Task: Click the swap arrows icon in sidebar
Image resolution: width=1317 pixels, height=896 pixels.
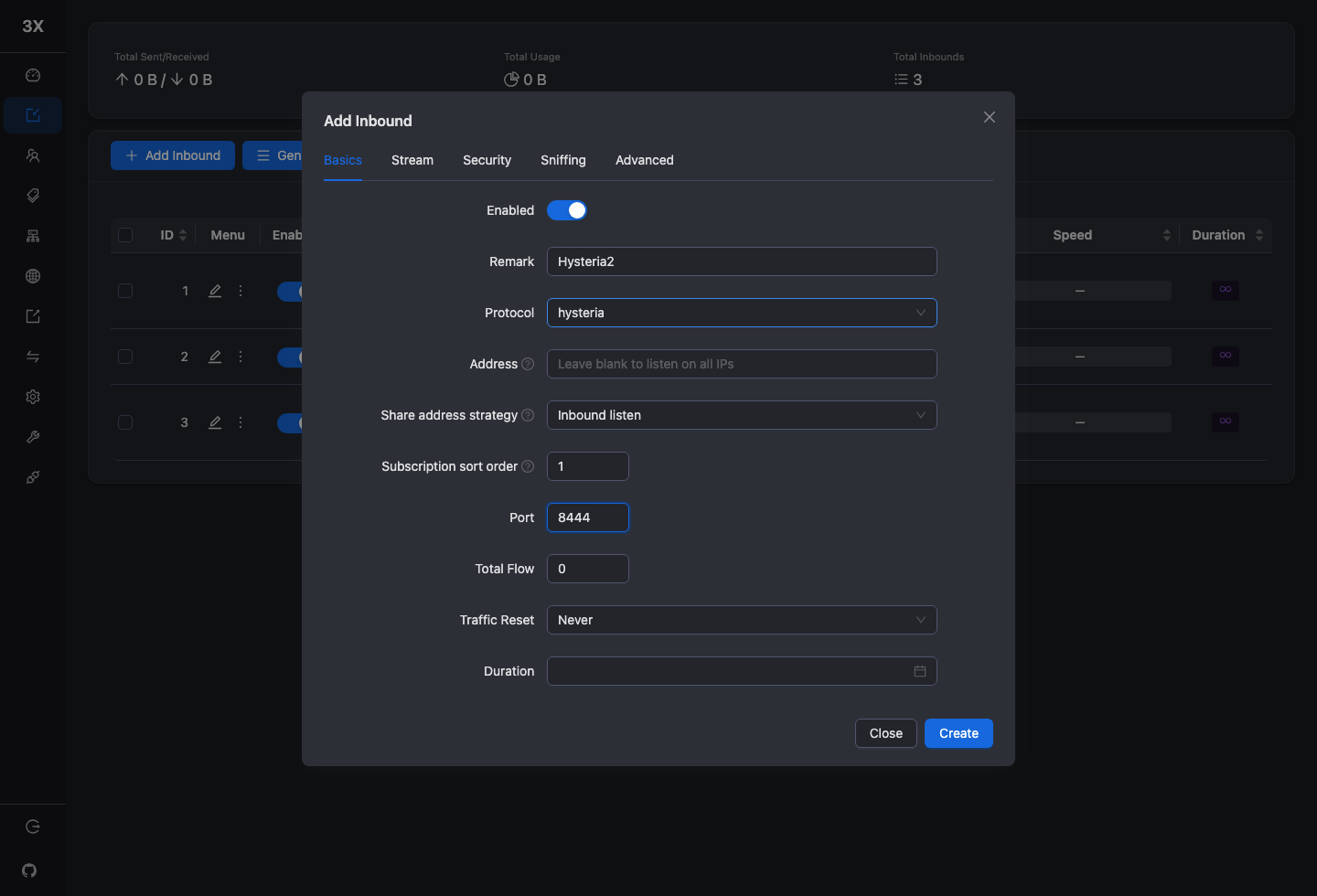Action: (33, 357)
